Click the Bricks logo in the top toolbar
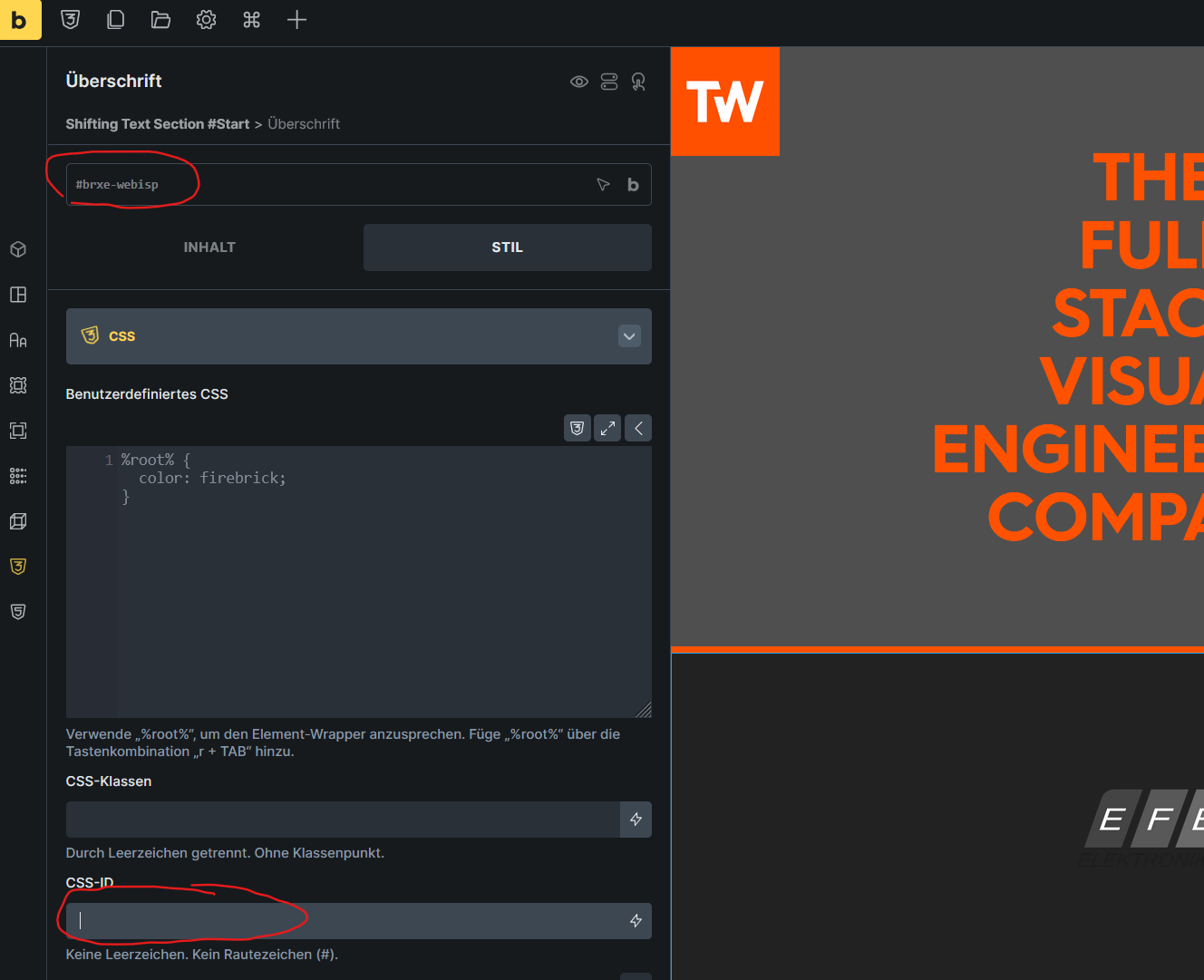Screen dimensions: 1204x980 coord(20,20)
